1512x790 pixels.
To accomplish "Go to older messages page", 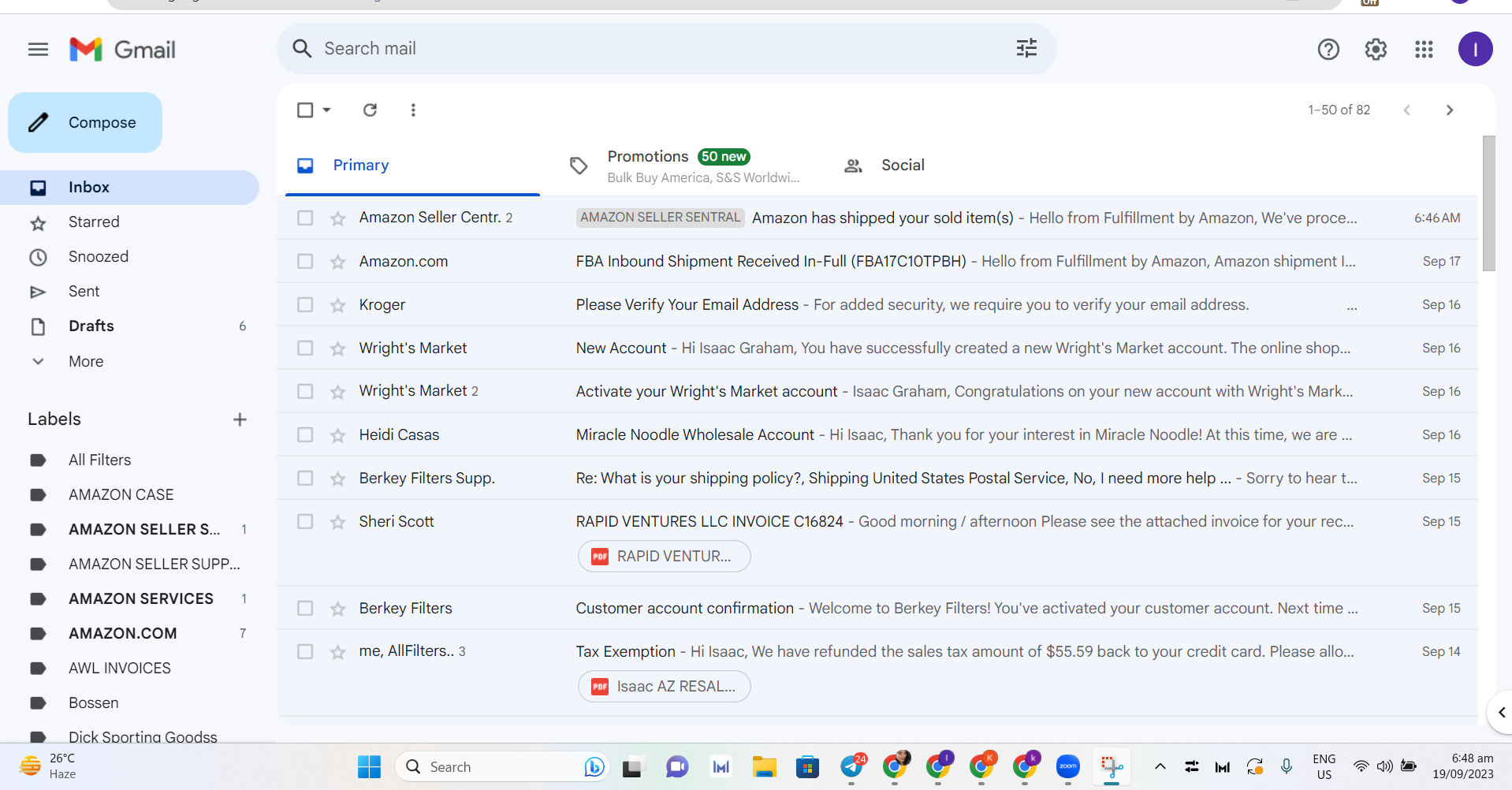I will pos(1449,110).
